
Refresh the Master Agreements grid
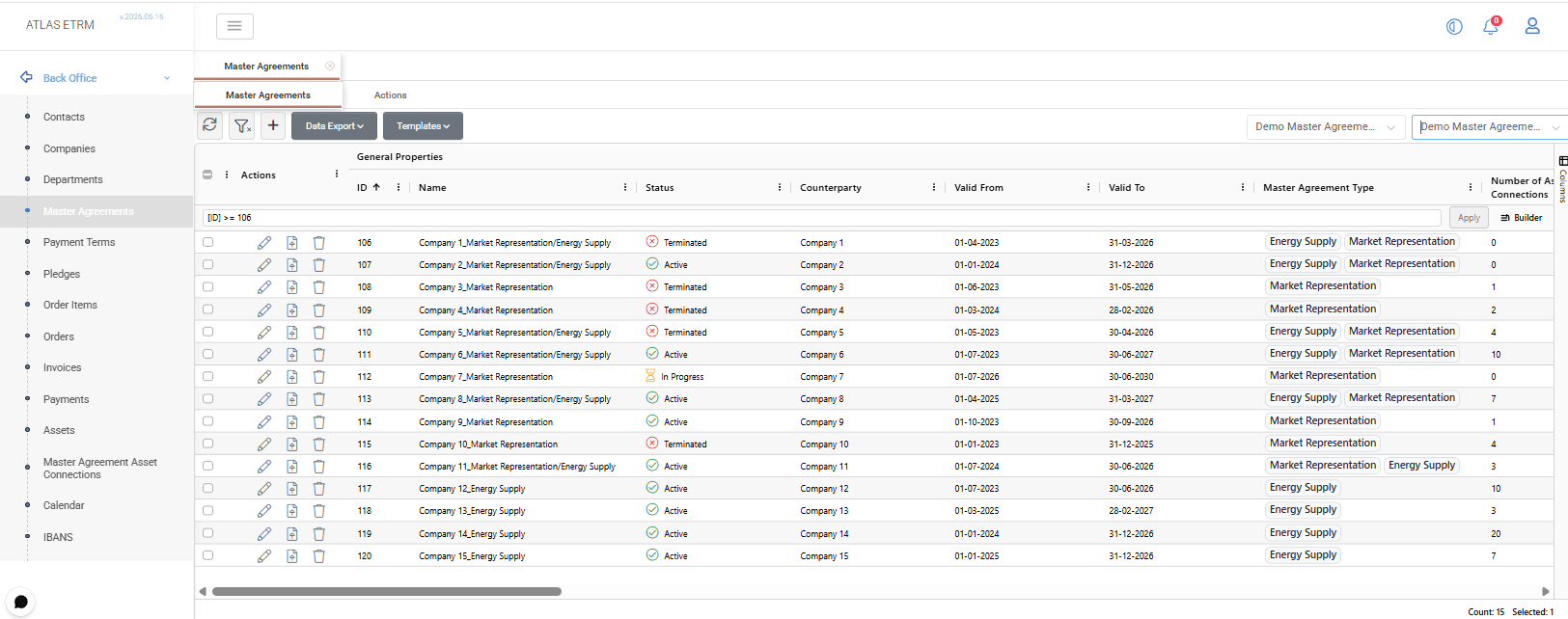coord(210,125)
